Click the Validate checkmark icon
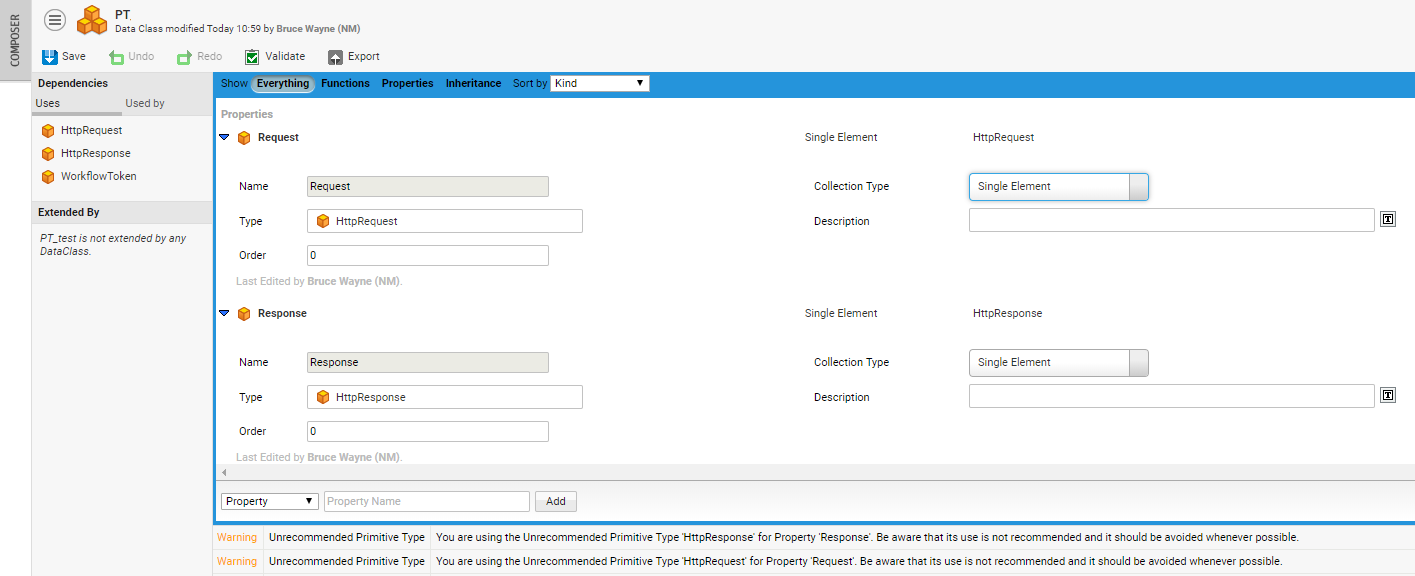1415x576 pixels. (x=252, y=57)
